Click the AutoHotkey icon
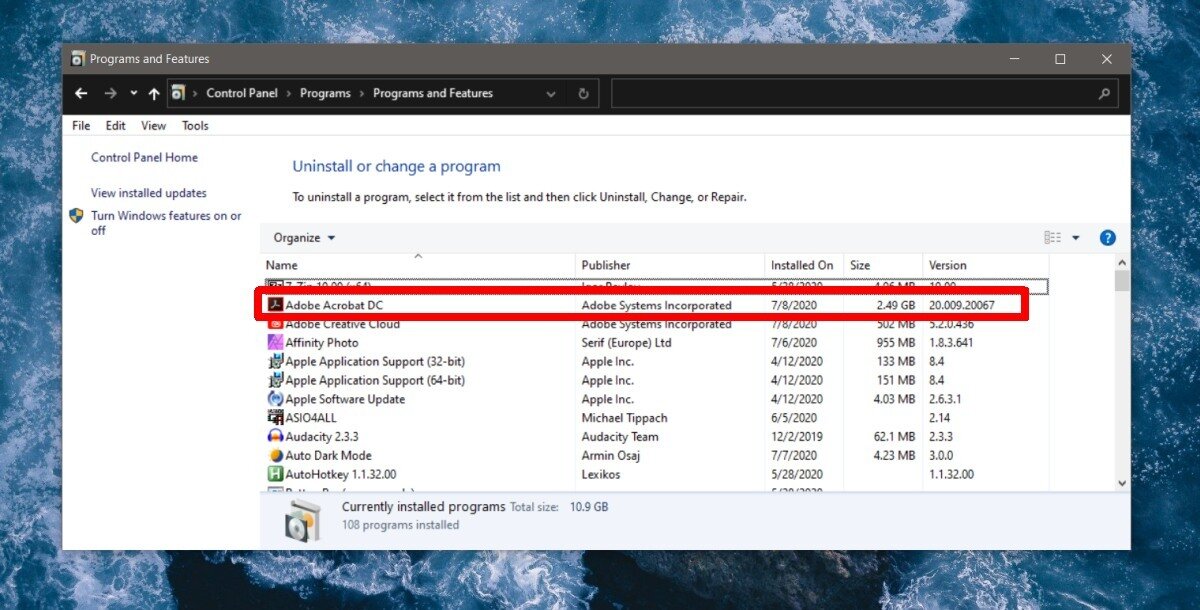 click(x=275, y=474)
